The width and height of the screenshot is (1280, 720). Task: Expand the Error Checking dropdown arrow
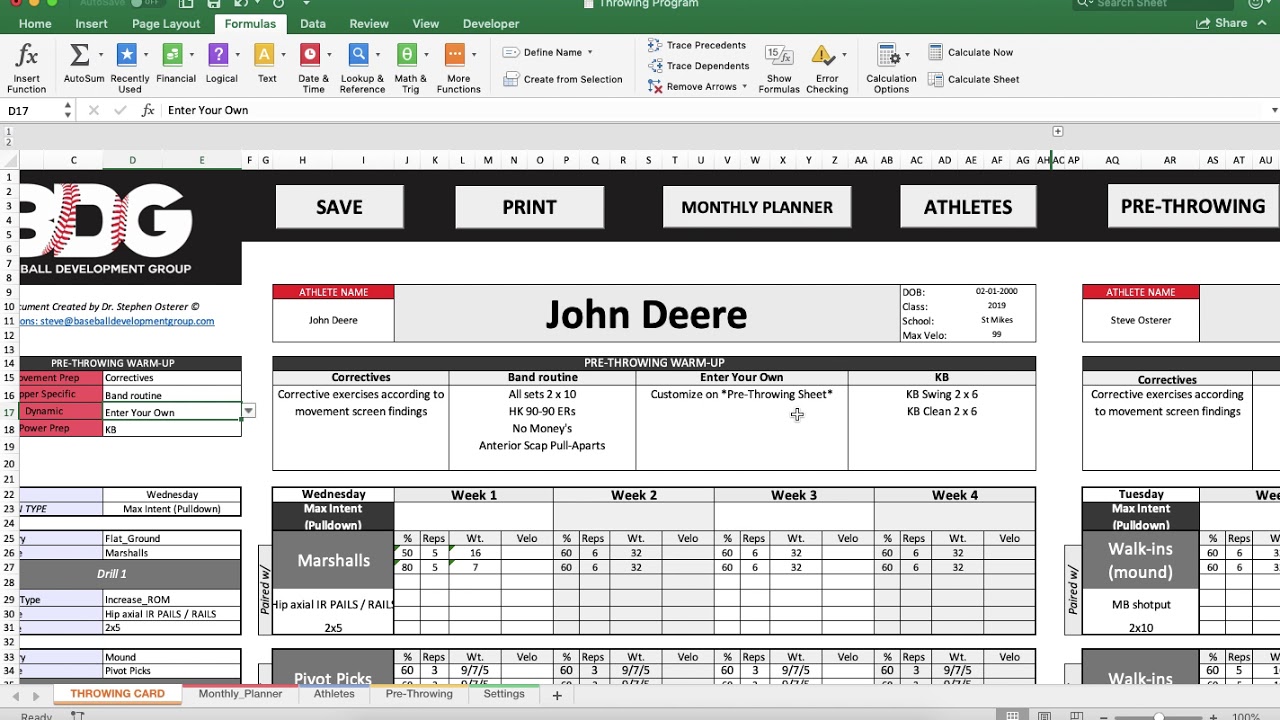click(845, 55)
